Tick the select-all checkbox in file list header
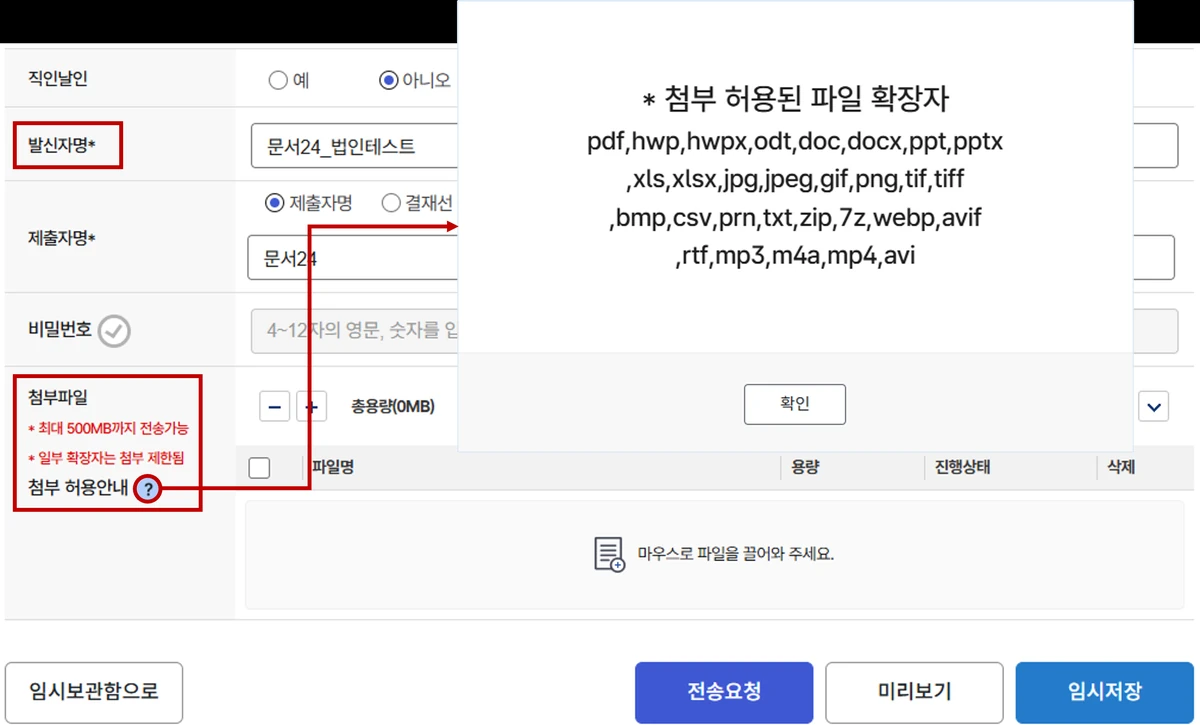The image size is (1200, 725). [259, 468]
